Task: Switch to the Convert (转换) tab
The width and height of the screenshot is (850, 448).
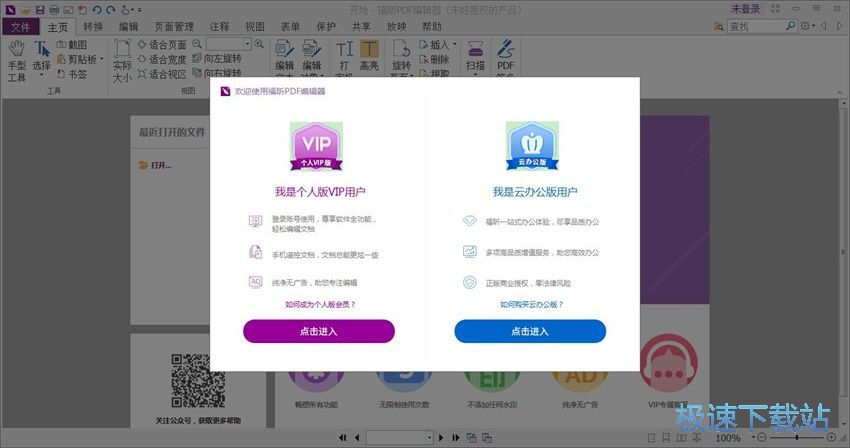Action: point(93,27)
